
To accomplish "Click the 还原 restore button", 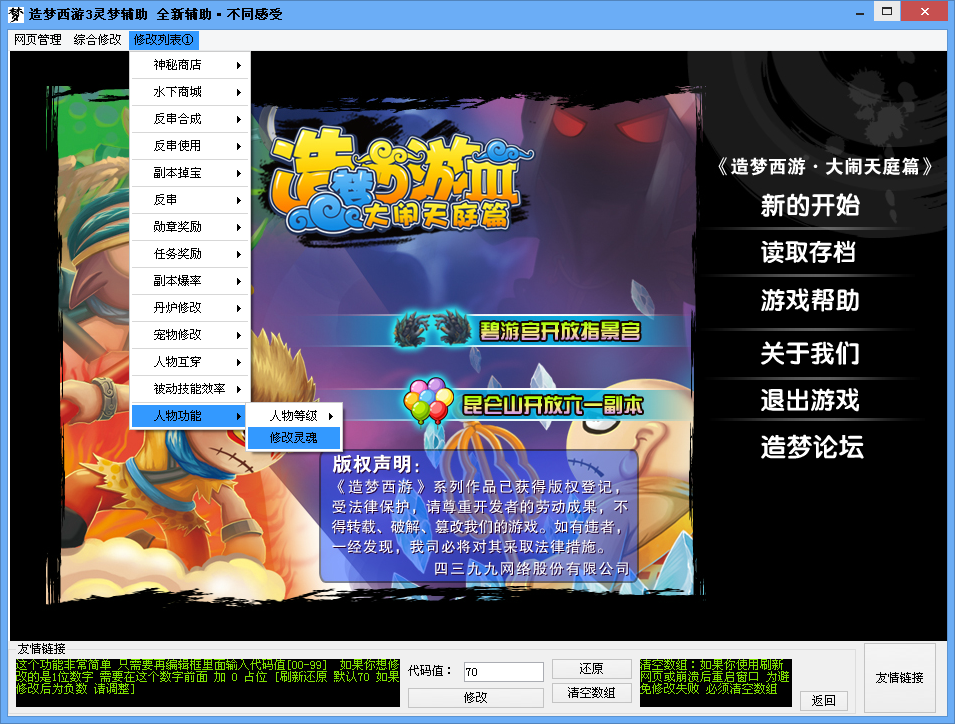I will [x=591, y=669].
